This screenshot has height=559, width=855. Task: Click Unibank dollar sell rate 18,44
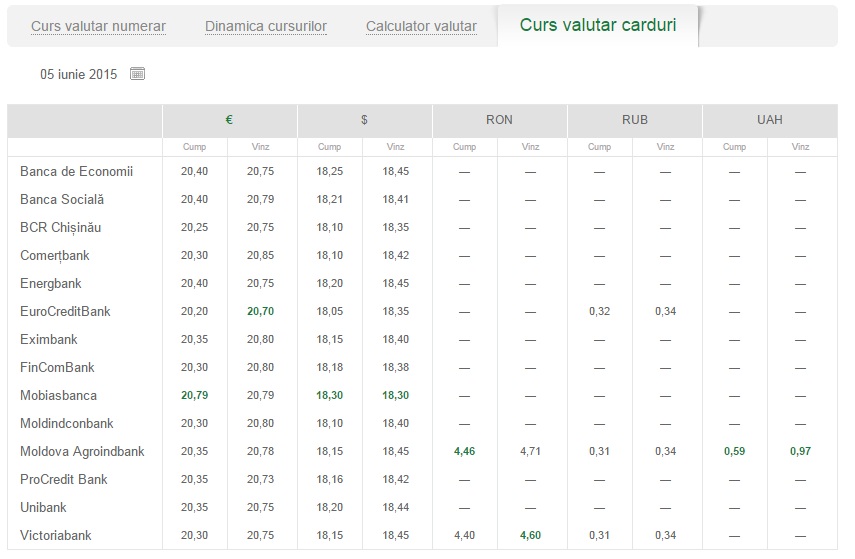point(395,508)
